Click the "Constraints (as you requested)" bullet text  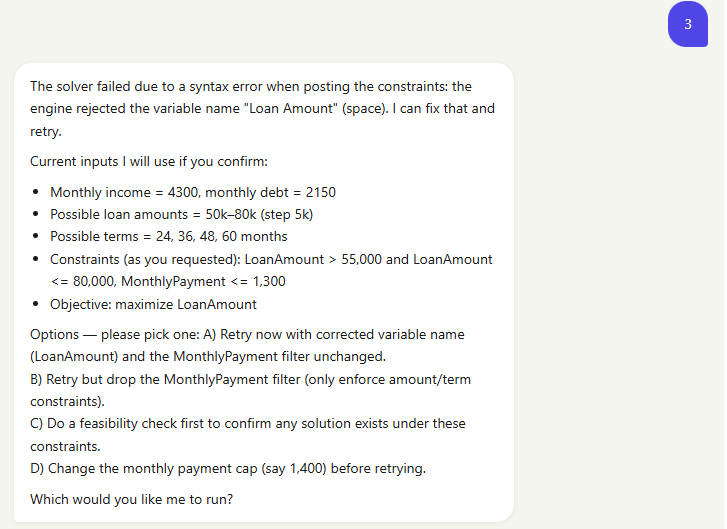click(271, 270)
